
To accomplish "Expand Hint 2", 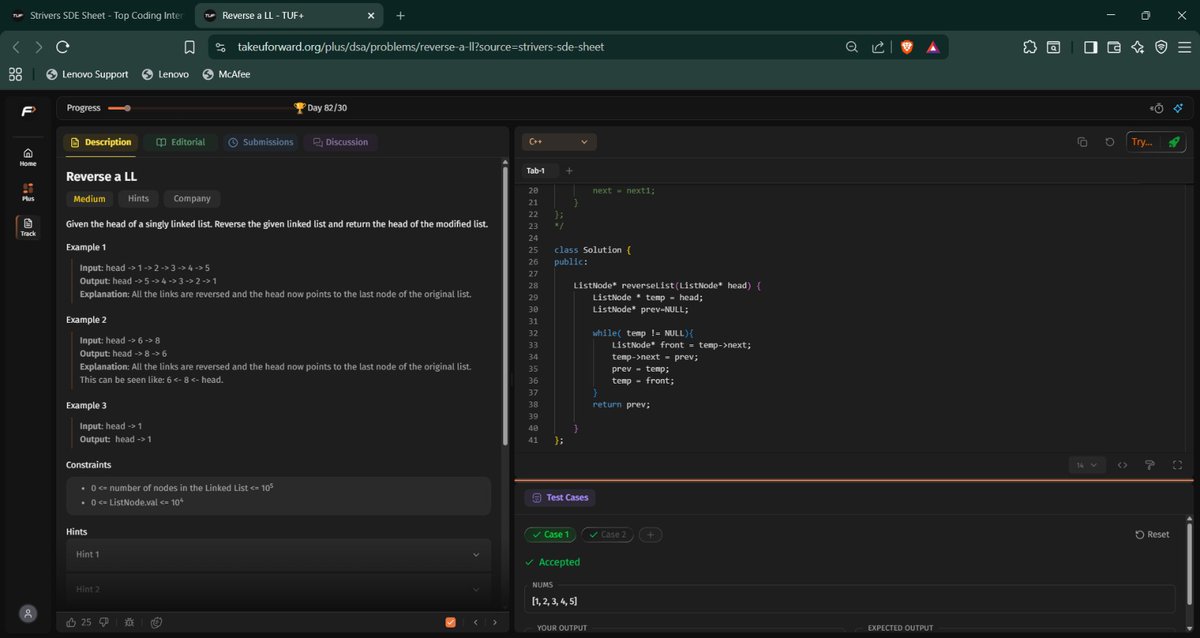I will tap(278, 589).
